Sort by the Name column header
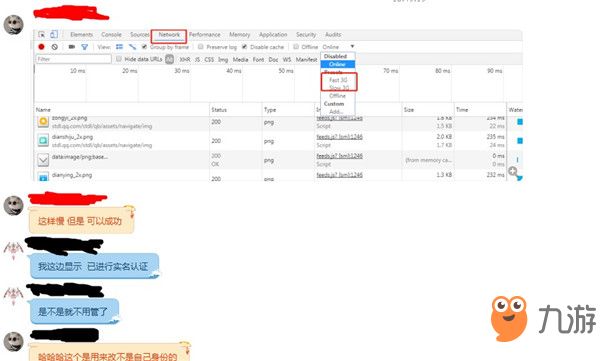Image resolution: width=600 pixels, height=361 pixels. (x=43, y=109)
